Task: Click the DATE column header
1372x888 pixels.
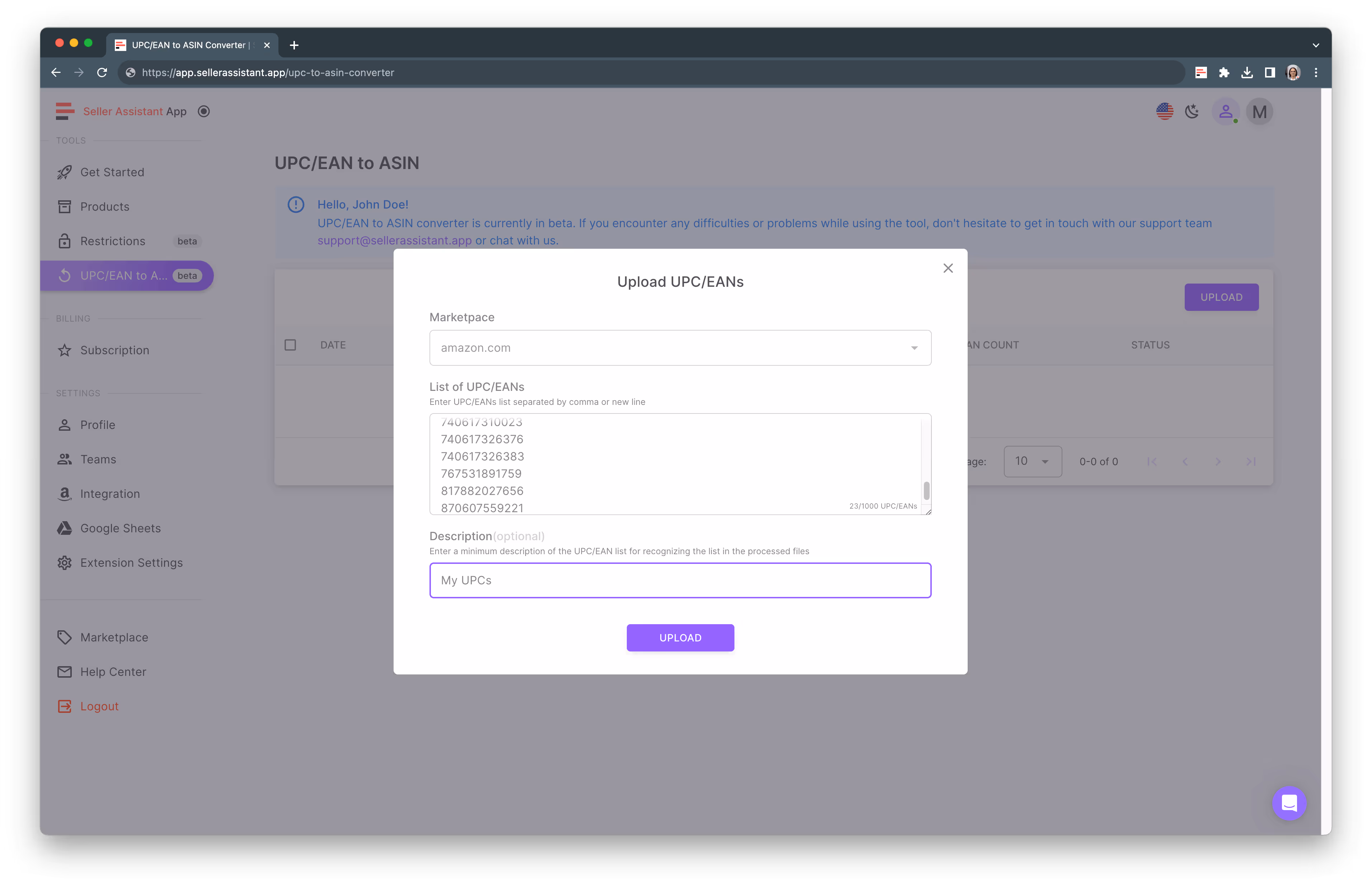Action: tap(333, 345)
